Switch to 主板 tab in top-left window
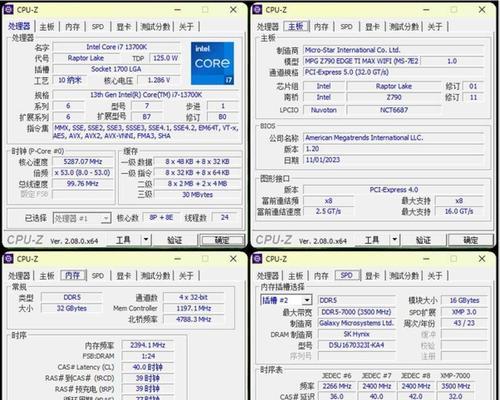Image resolution: width=500 pixels, height=400 pixels. (47, 27)
